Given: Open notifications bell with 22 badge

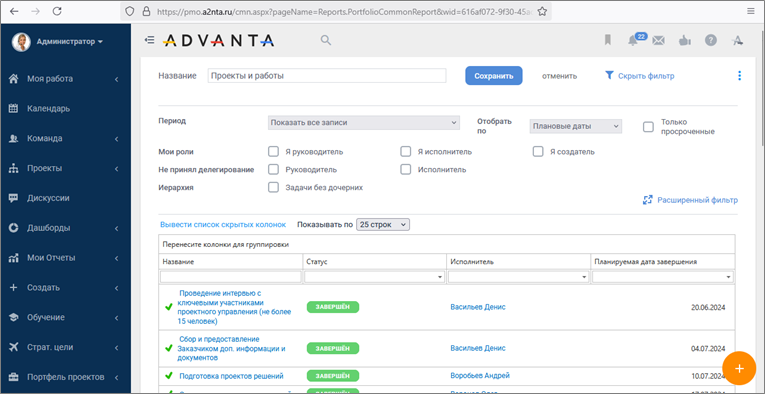Looking at the screenshot, I should tap(633, 40).
